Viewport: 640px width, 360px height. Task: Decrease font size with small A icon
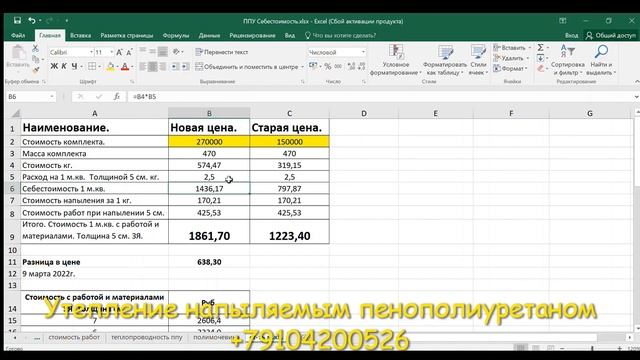click(x=129, y=52)
